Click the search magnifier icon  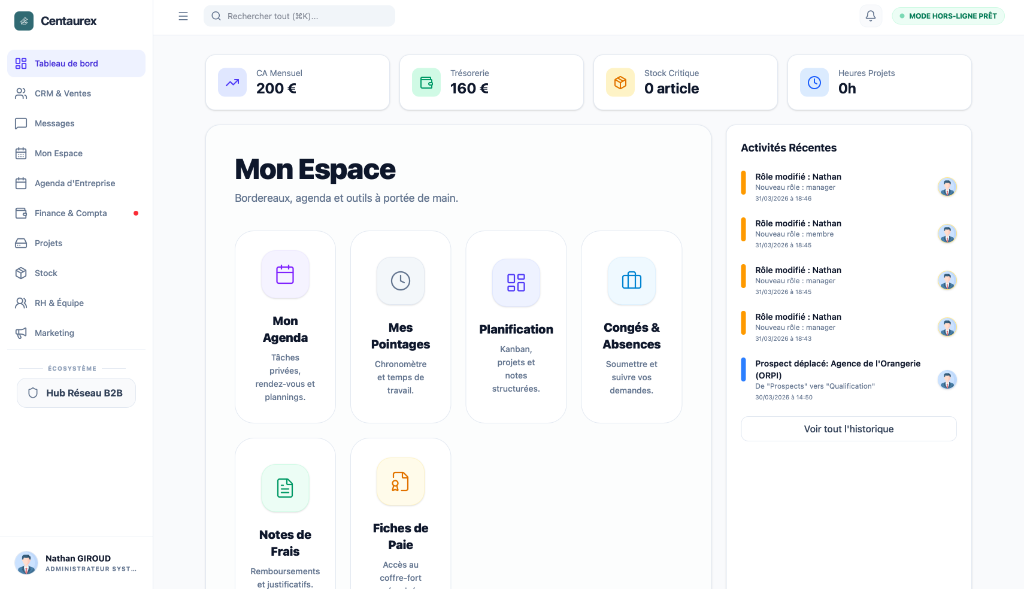click(216, 16)
